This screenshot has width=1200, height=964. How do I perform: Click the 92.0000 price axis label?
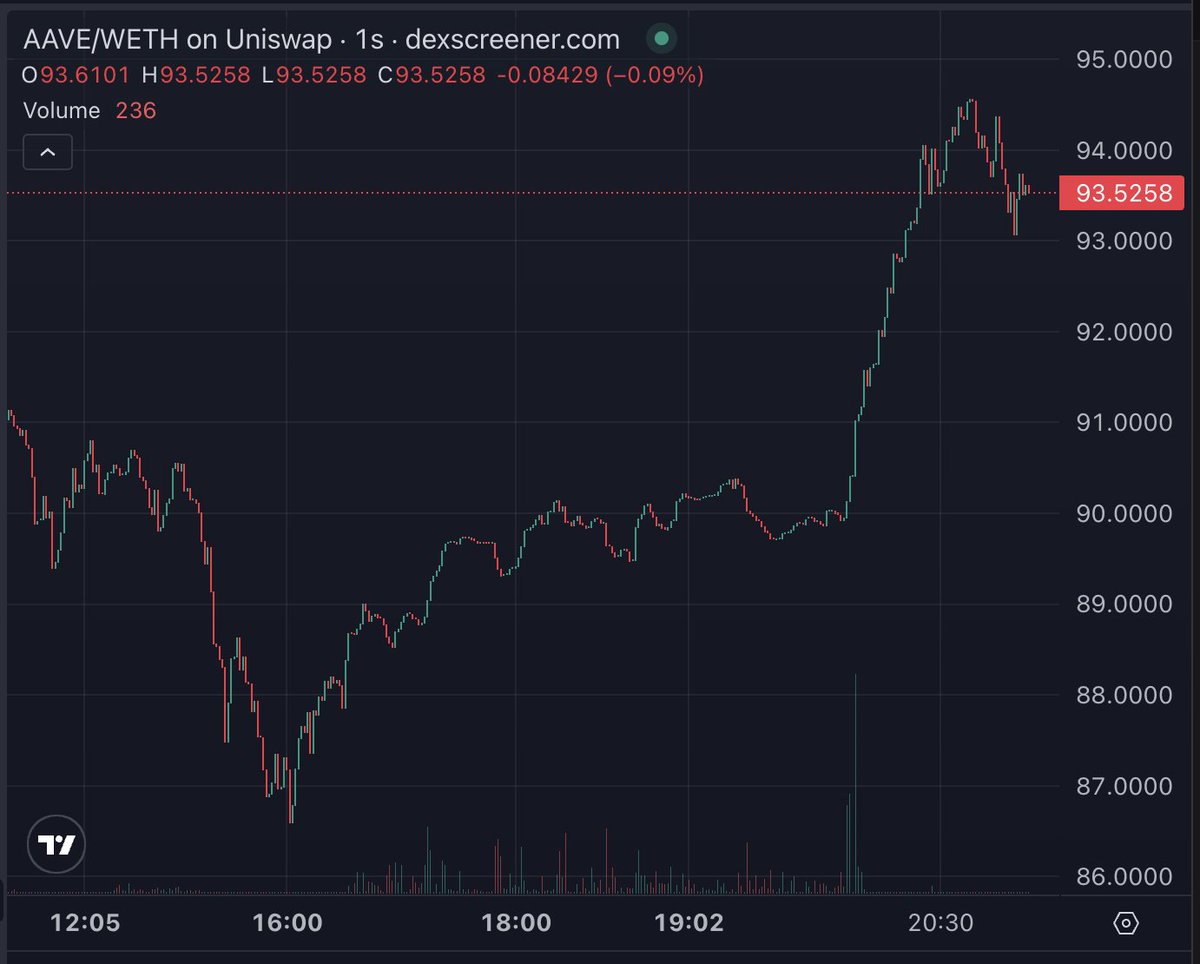[x=1121, y=332]
